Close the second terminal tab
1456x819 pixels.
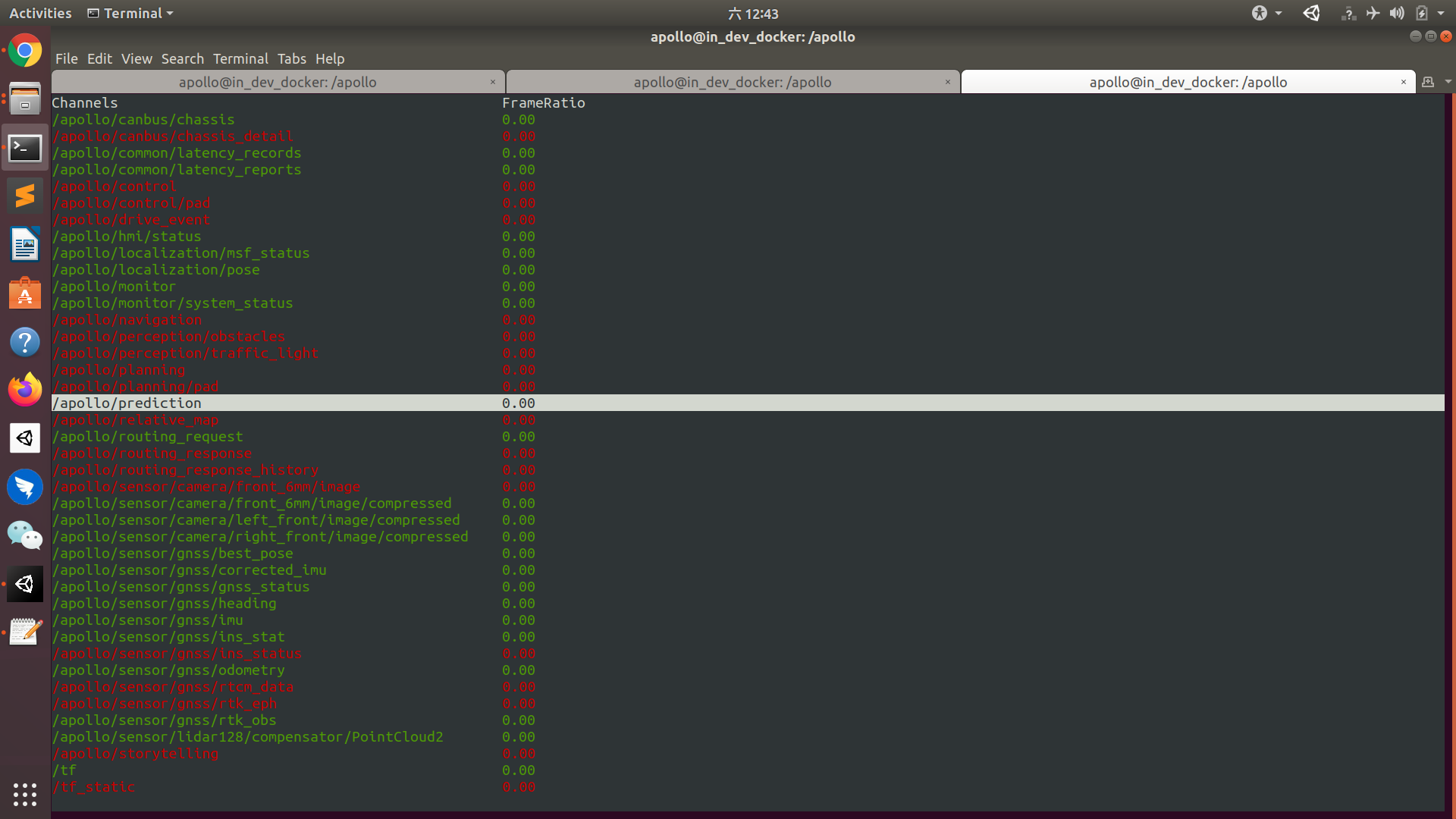947,82
